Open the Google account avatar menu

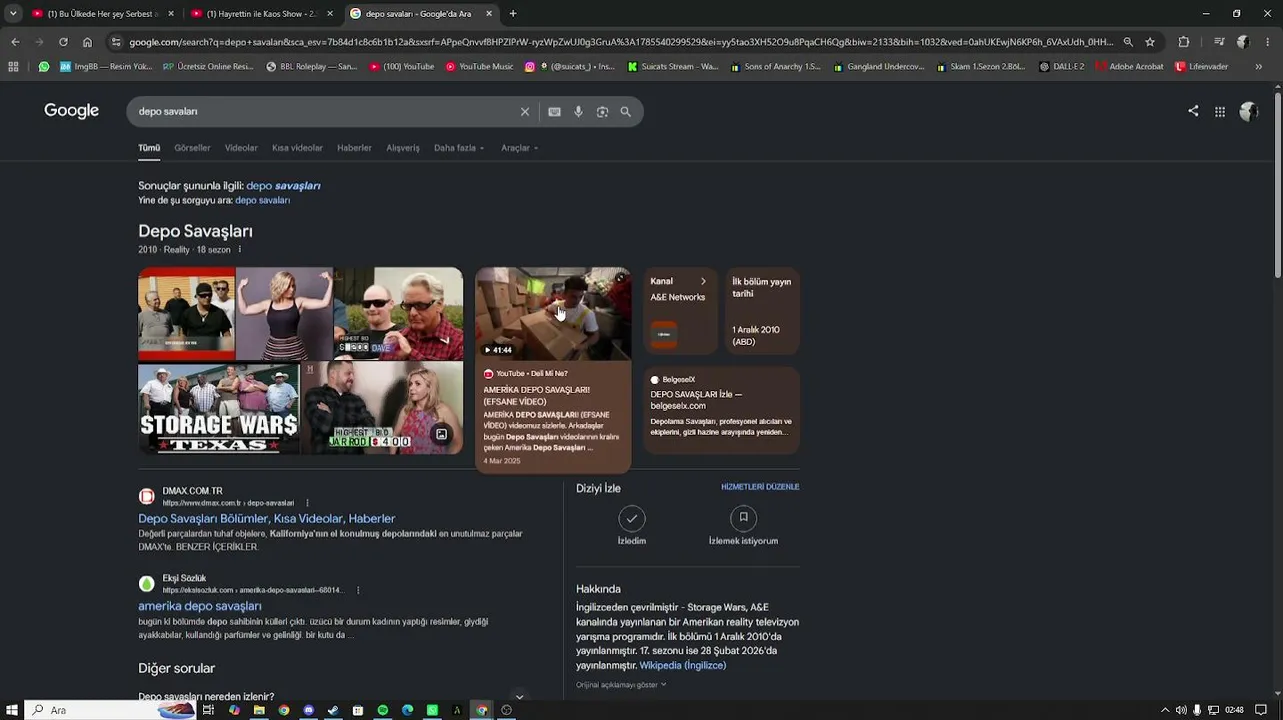click(1248, 112)
